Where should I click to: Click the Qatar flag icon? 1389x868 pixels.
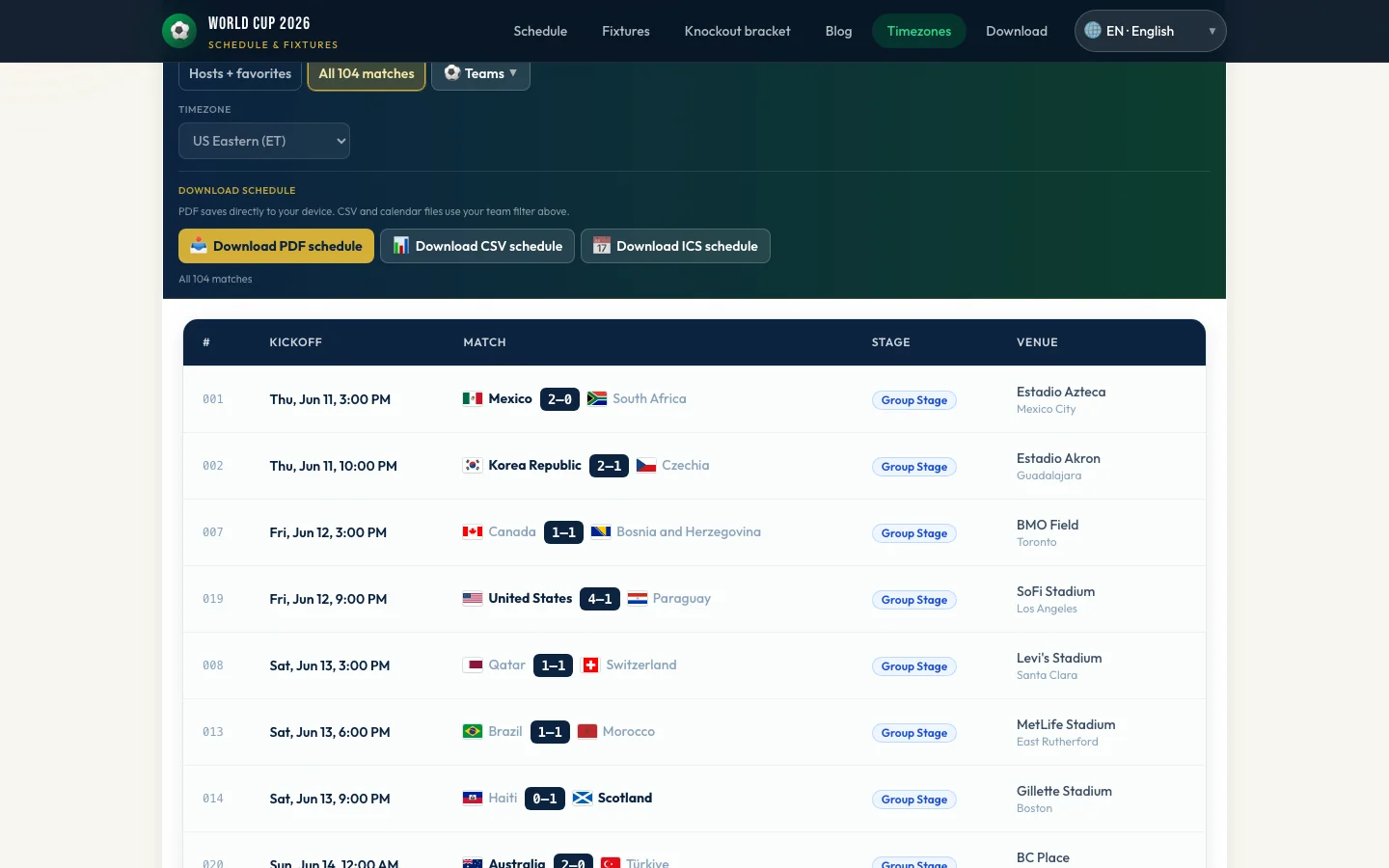473,665
